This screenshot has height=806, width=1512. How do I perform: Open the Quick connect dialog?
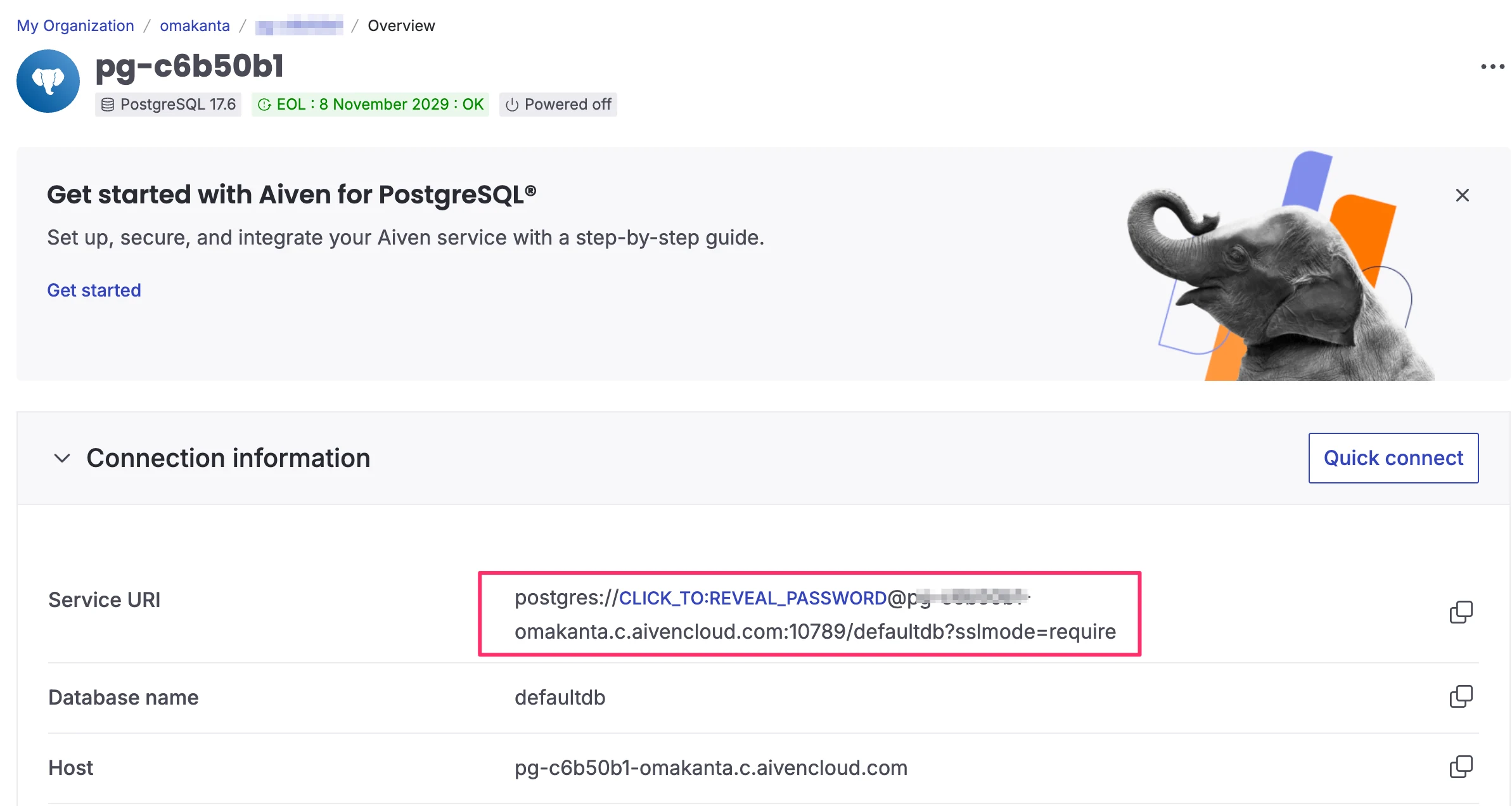[1393, 457]
